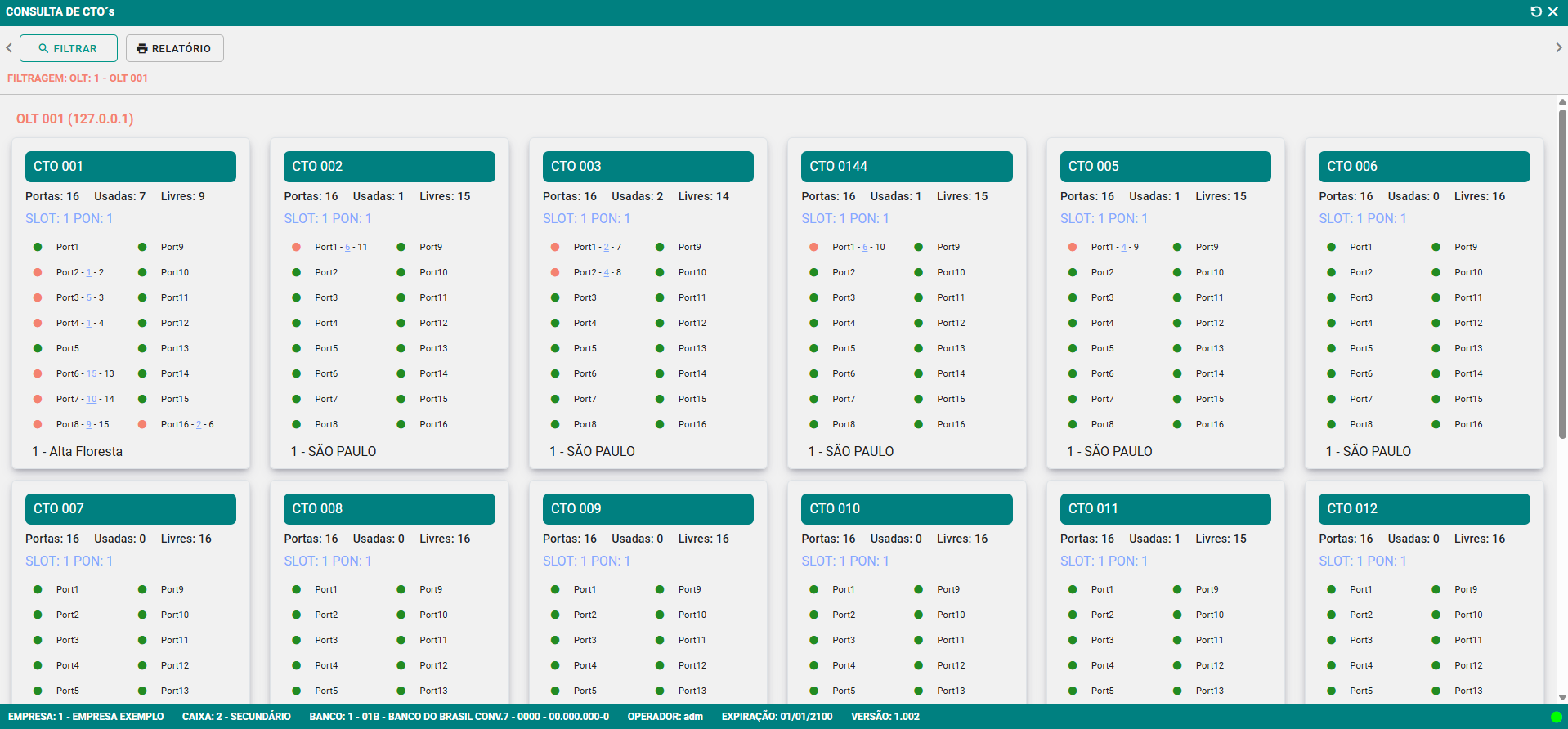
Task: Open the Filtrar filter button
Action: click(x=69, y=48)
